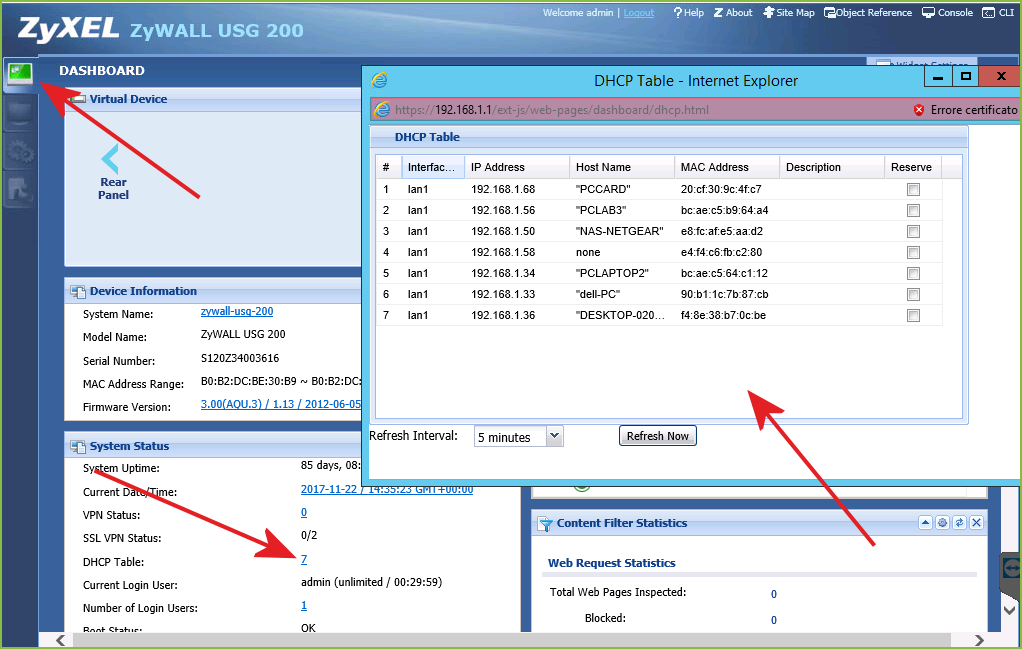Open the Refresh Interval dropdown
The width and height of the screenshot is (1022, 649).
[554, 436]
